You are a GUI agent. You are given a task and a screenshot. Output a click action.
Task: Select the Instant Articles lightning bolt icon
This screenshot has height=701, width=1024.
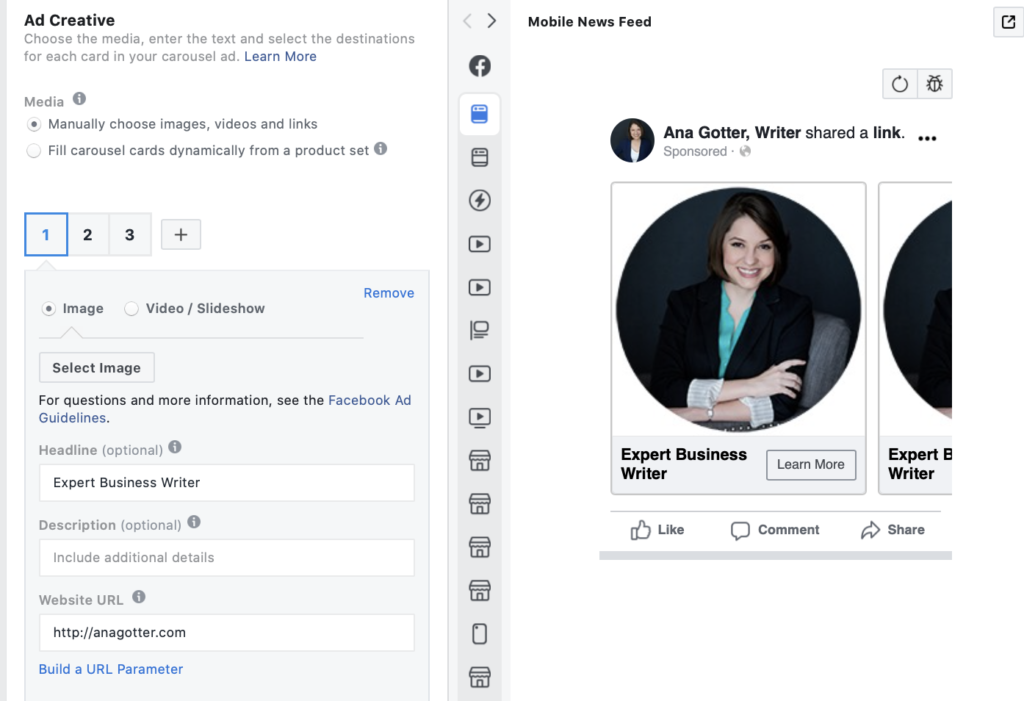(480, 201)
